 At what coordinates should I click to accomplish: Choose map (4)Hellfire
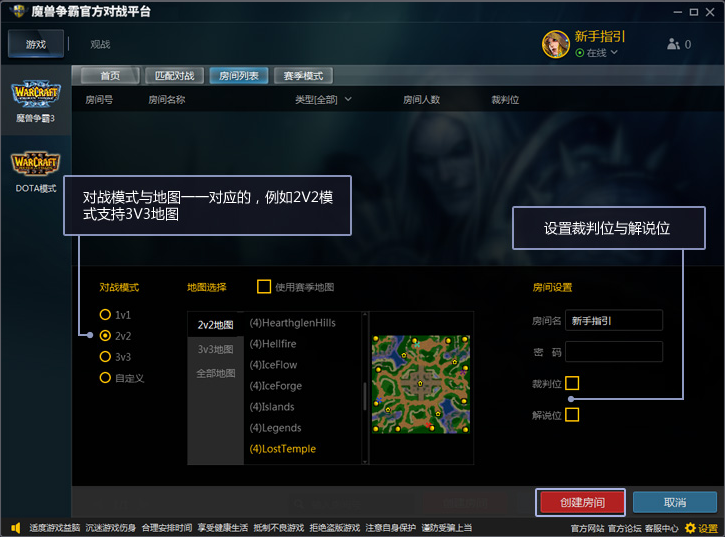click(x=273, y=344)
